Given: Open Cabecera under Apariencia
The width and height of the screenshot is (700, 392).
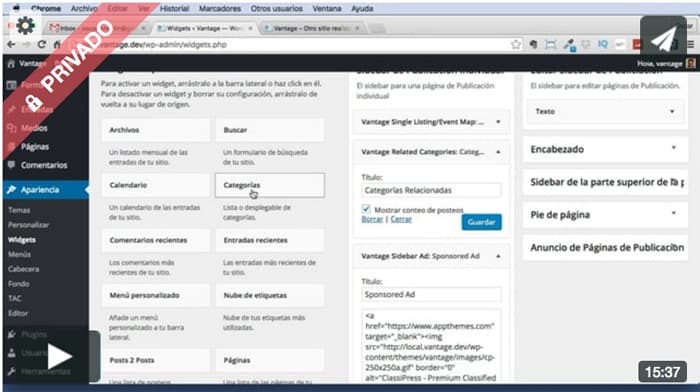Looking at the screenshot, I should pyautogui.click(x=23, y=269).
